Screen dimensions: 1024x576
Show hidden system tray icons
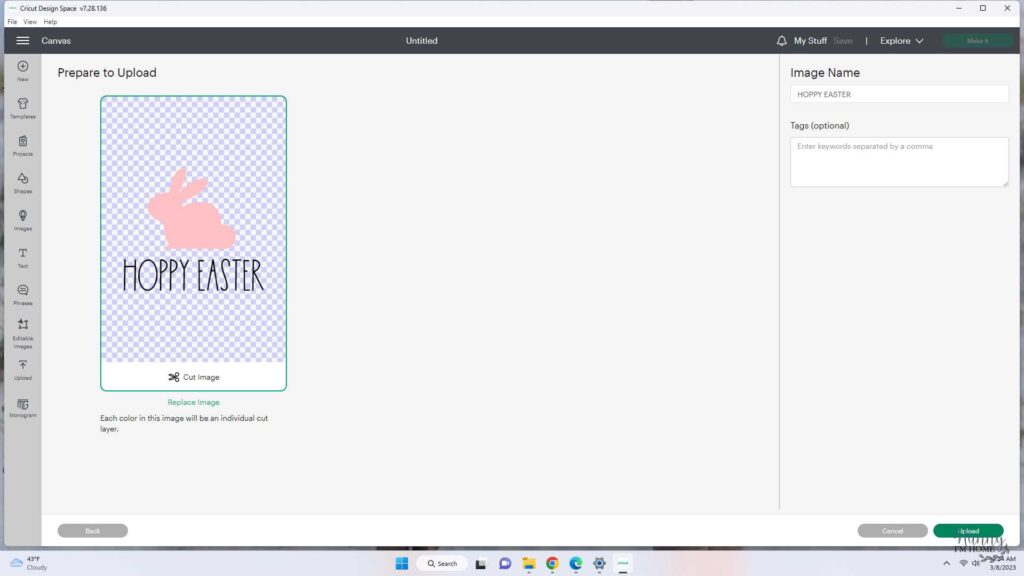(x=946, y=563)
